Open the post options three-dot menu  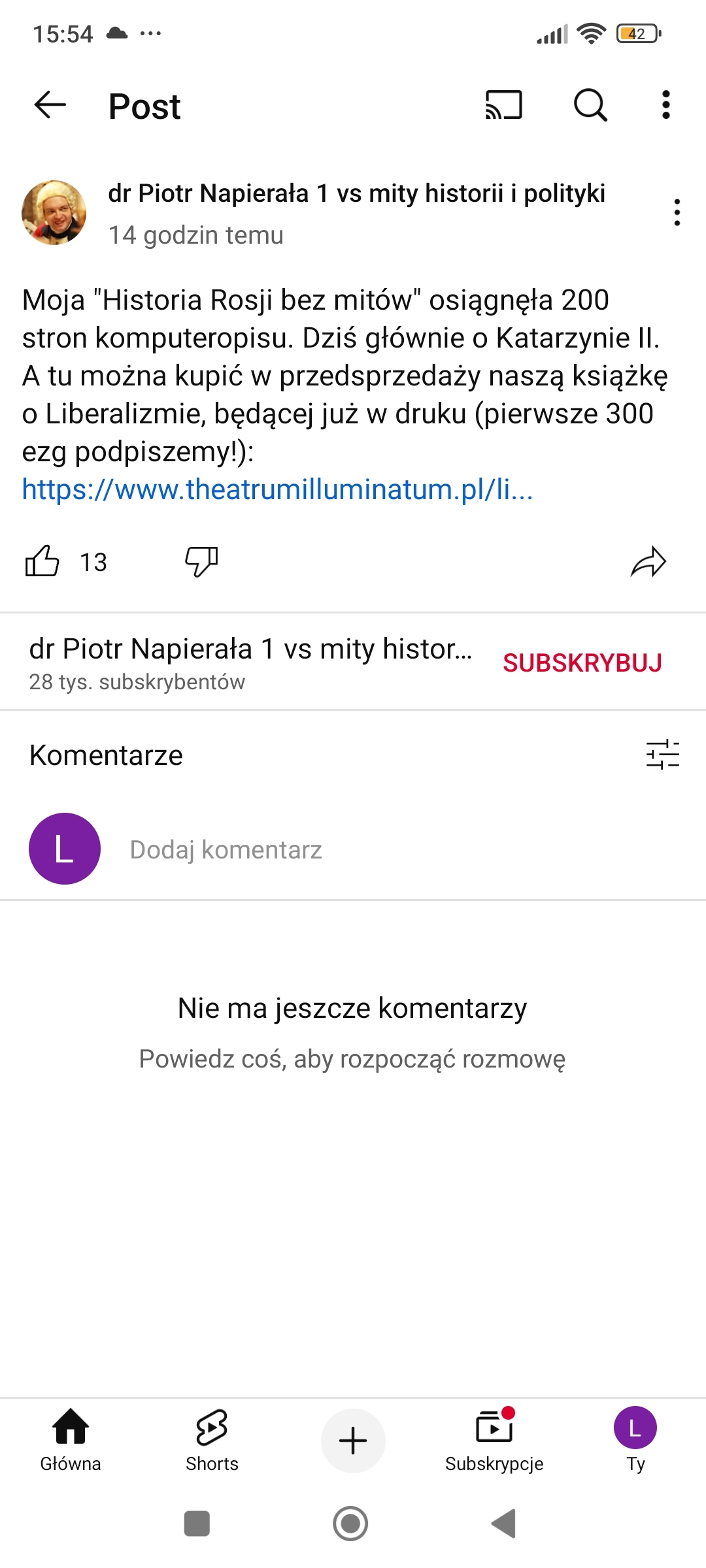coord(677,212)
